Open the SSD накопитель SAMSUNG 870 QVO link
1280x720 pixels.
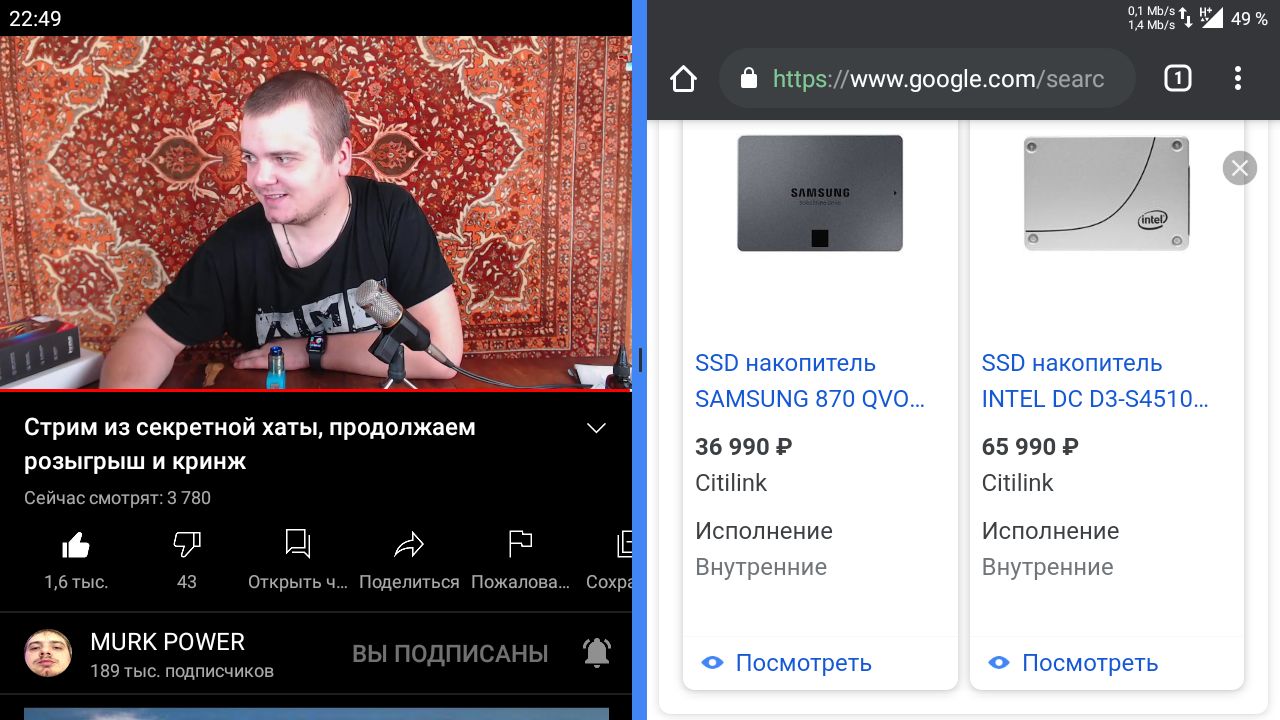click(x=810, y=381)
